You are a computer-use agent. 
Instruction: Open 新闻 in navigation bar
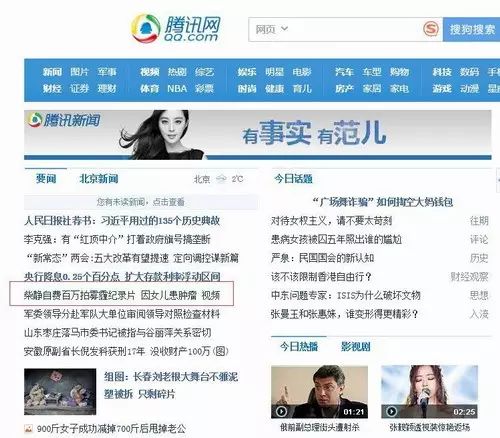[x=52, y=72]
